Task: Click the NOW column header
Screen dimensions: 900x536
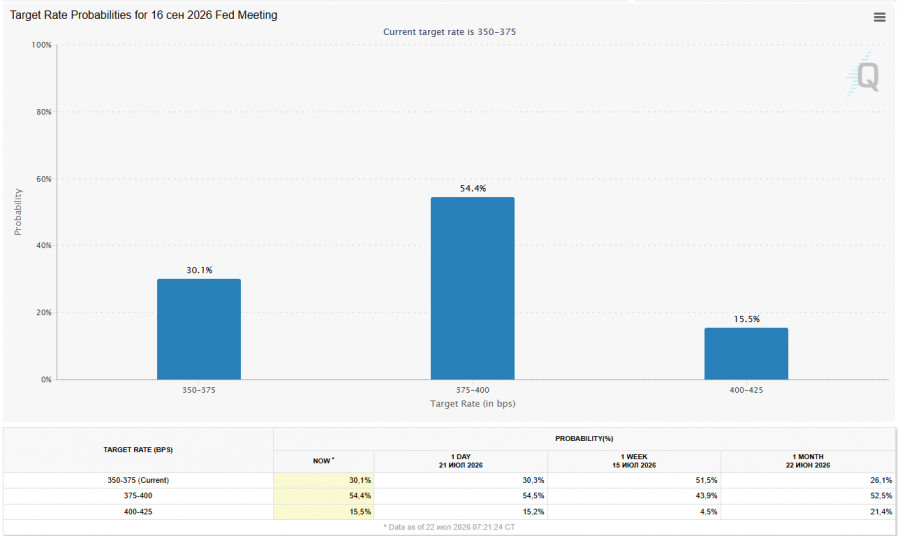Action: point(324,461)
